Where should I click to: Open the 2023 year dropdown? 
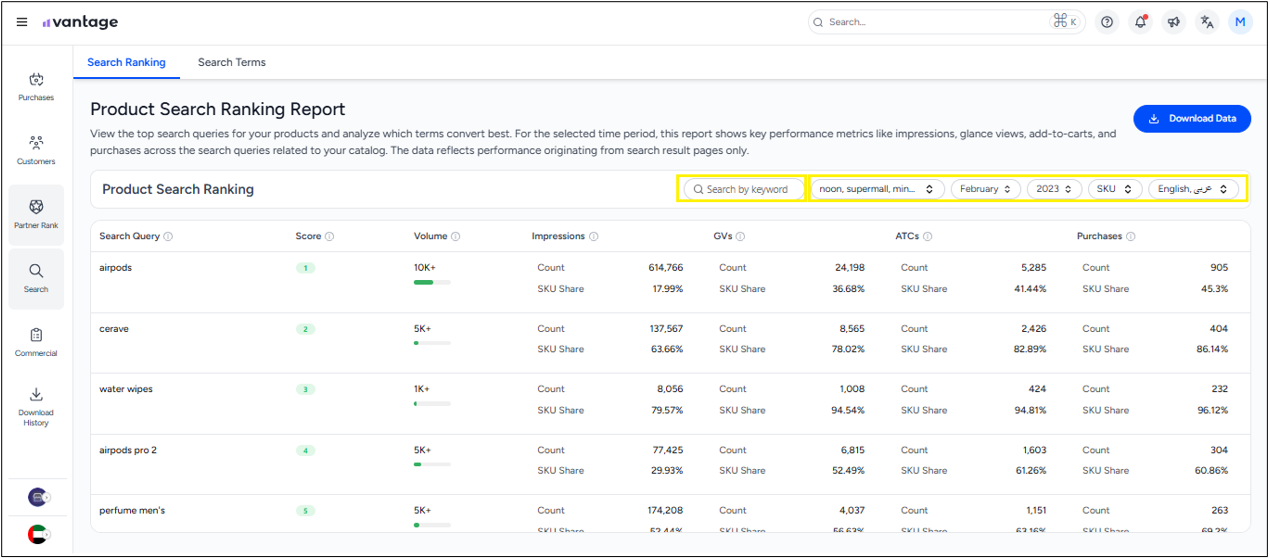coord(1054,189)
